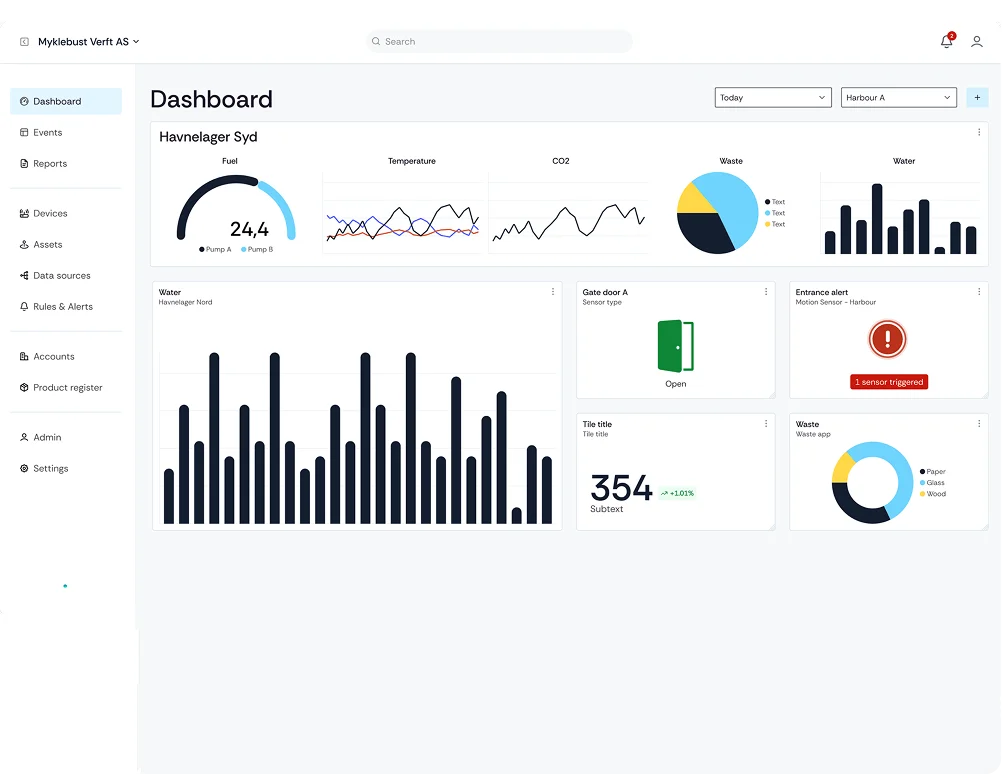The image size is (1002, 775).
Task: Navigate to Data sources in the sidebar
Action: point(61,276)
